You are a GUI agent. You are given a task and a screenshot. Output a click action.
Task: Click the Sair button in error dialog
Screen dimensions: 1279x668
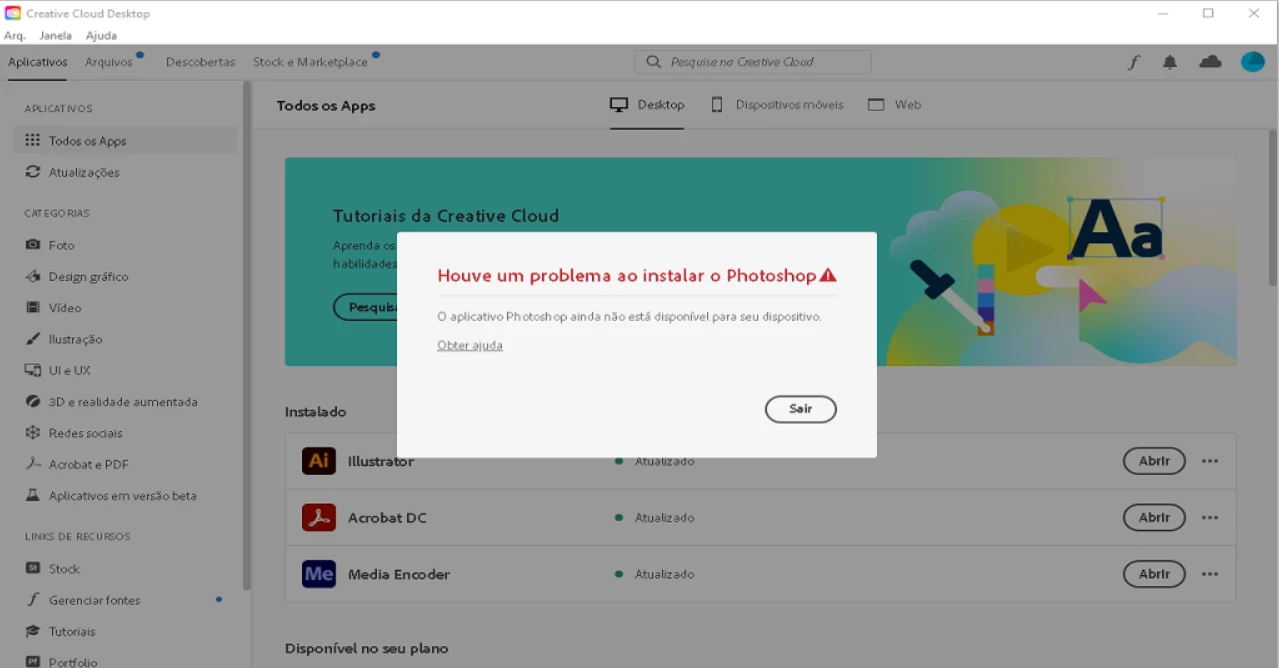800,409
